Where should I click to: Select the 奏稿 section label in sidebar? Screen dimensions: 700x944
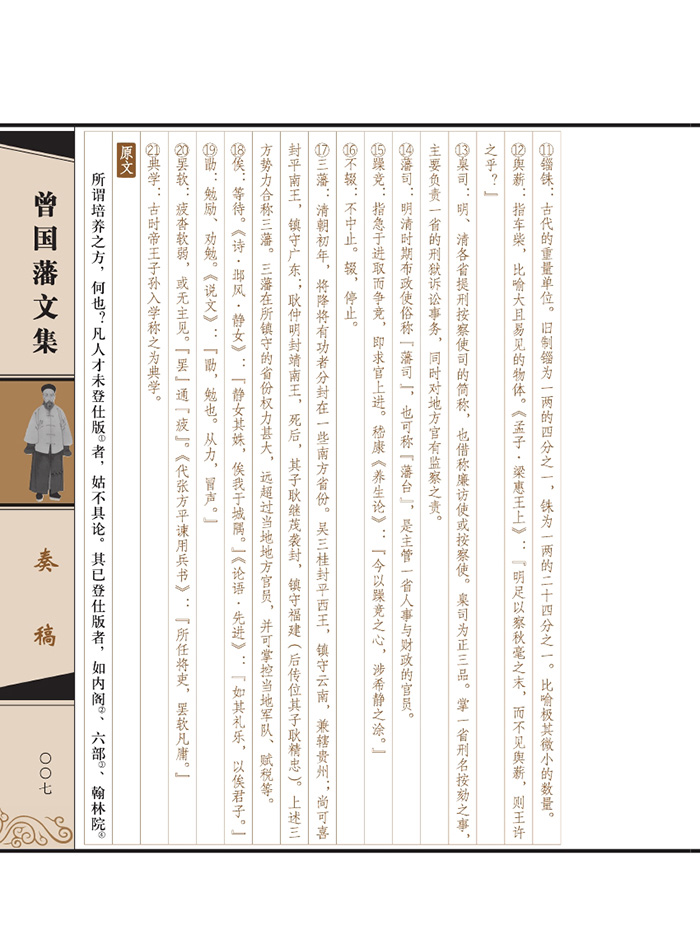pos(44,598)
